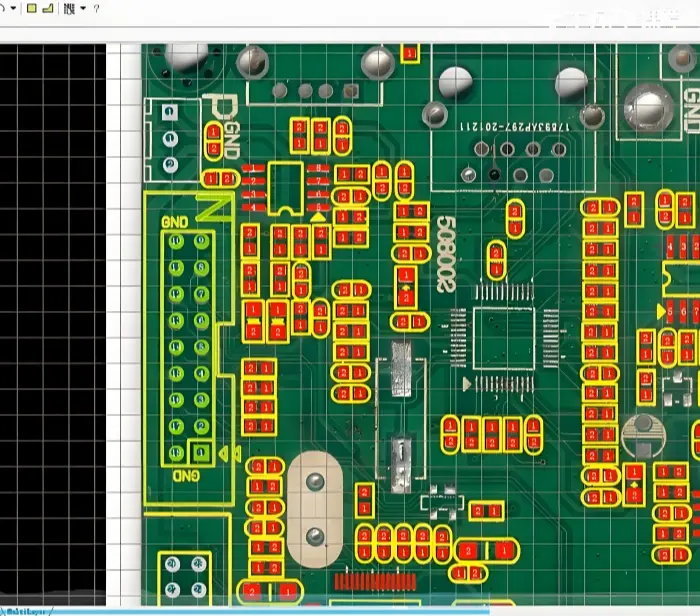Open the dropdown arrow at toolbar's left edge
The width and height of the screenshot is (700, 616).
(x=13, y=8)
